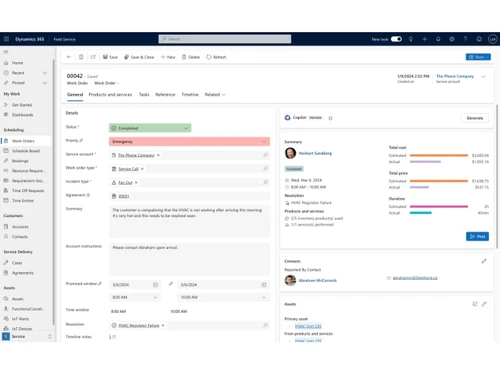The width and height of the screenshot is (500, 375).
Task: Click the Save button
Action: pos(110,57)
